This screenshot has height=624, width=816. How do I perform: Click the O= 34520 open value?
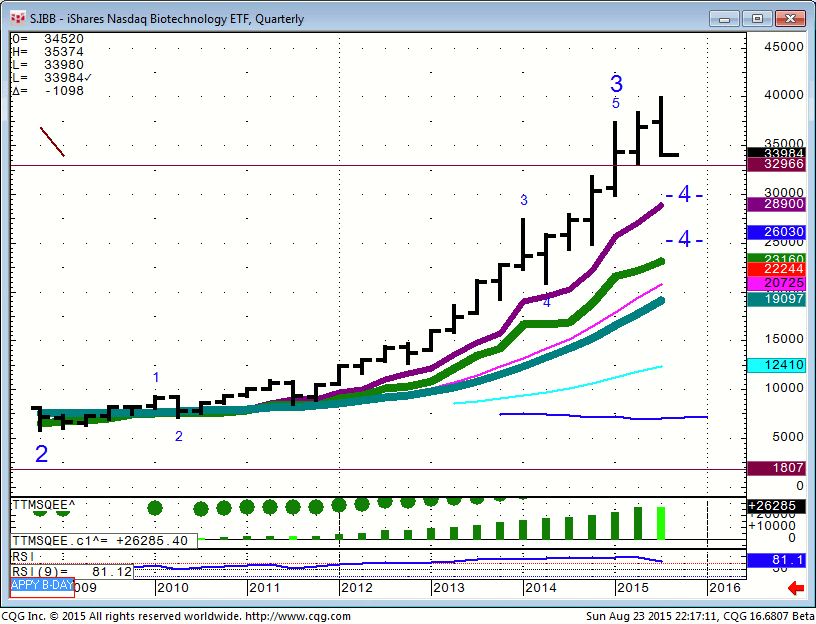[47, 39]
